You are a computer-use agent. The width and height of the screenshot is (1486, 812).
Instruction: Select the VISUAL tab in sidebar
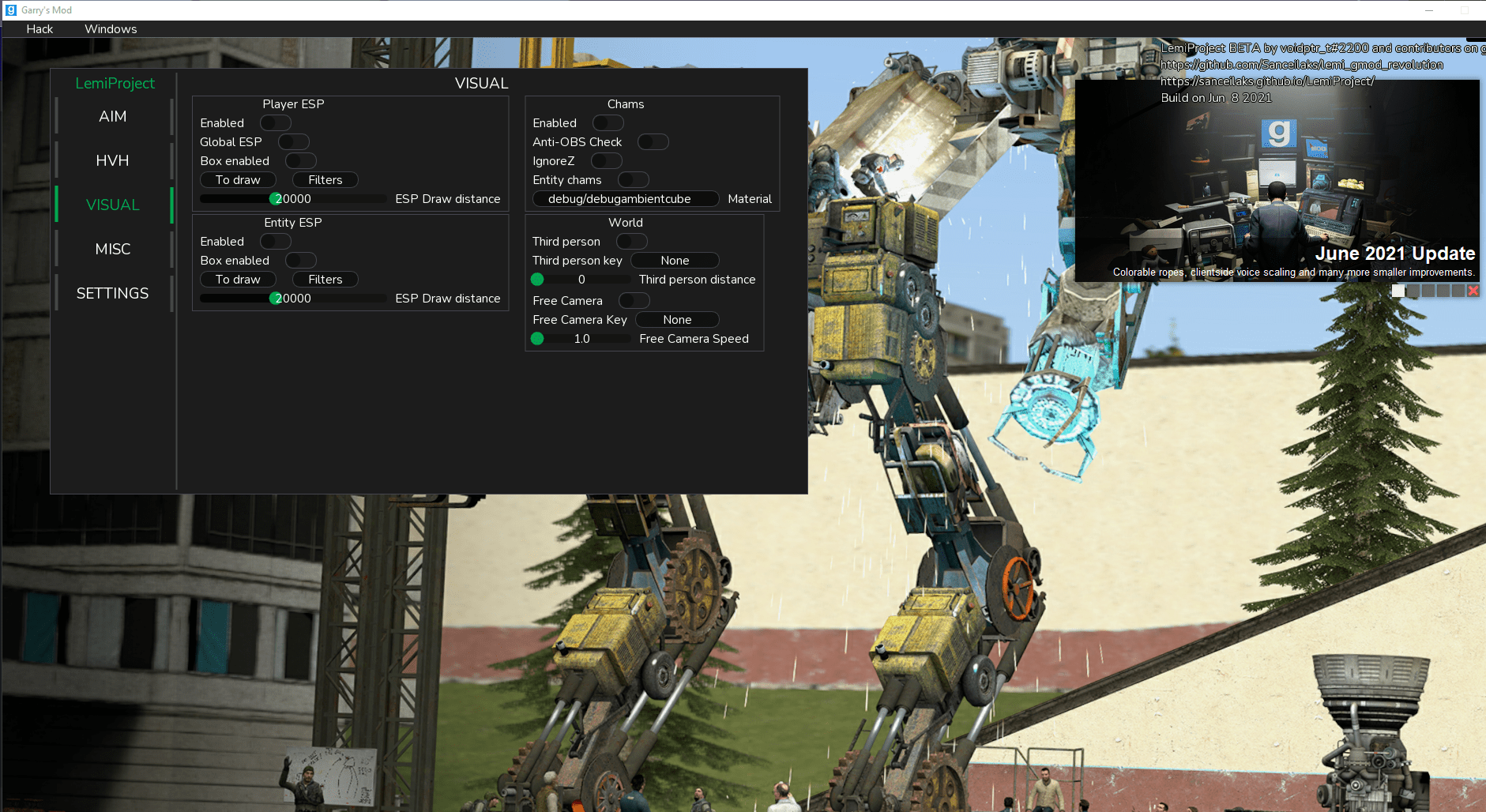click(x=113, y=205)
